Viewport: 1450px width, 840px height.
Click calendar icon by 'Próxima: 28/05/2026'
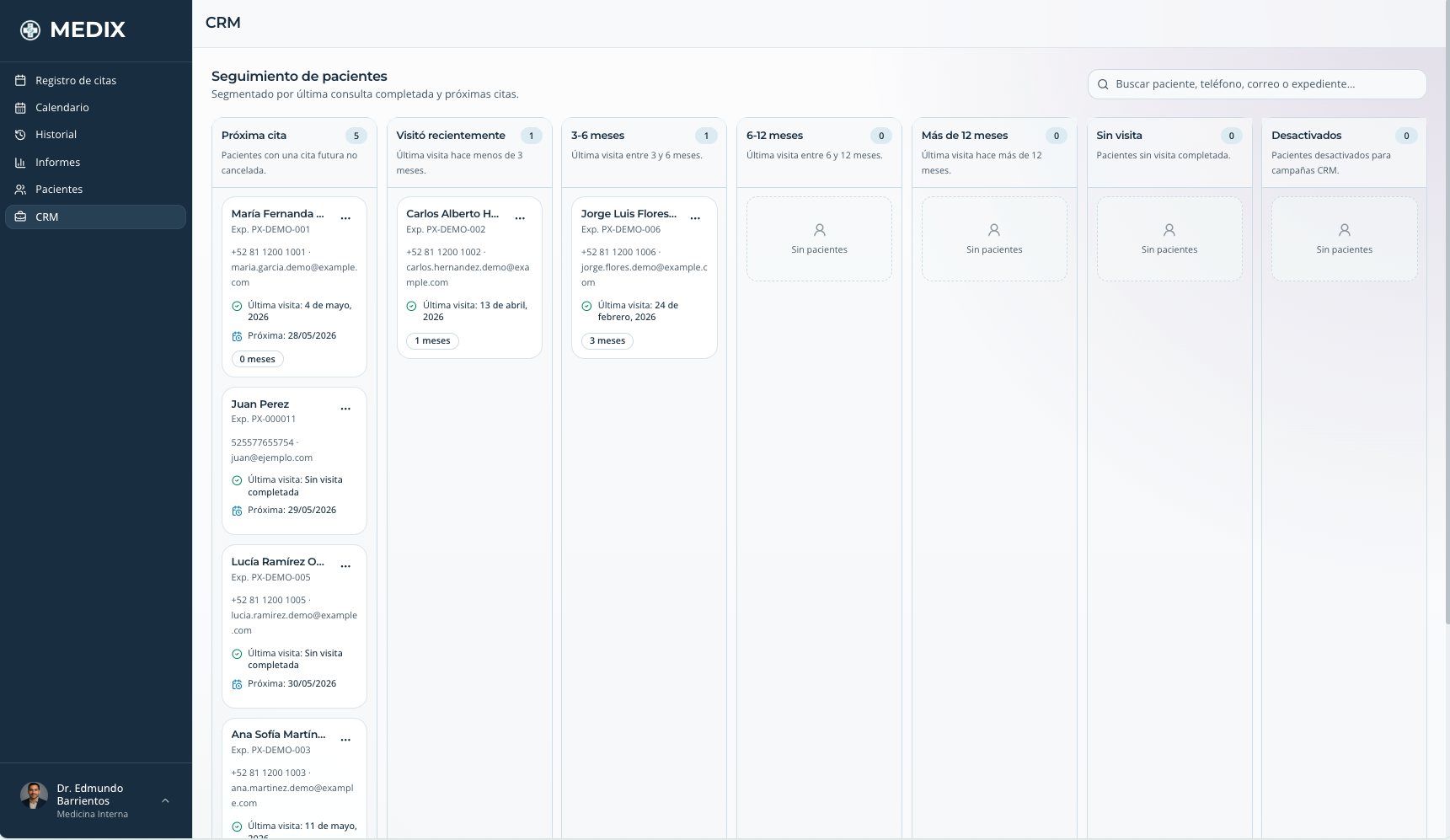click(237, 336)
